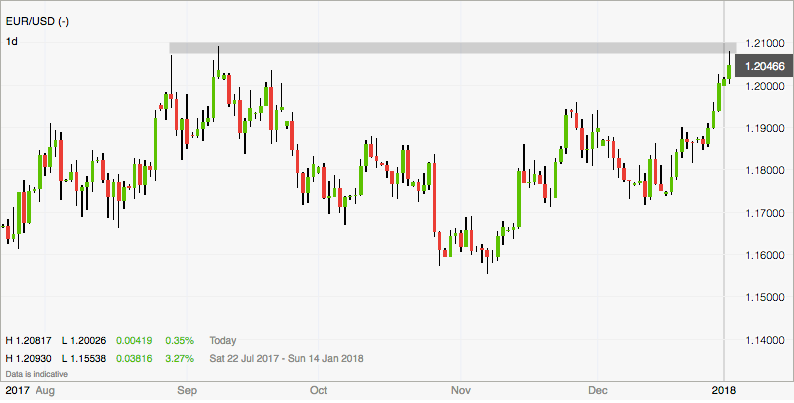Click the 1.17000 price axis label
Screen dimensions: 794x403
pyautogui.click(x=765, y=213)
